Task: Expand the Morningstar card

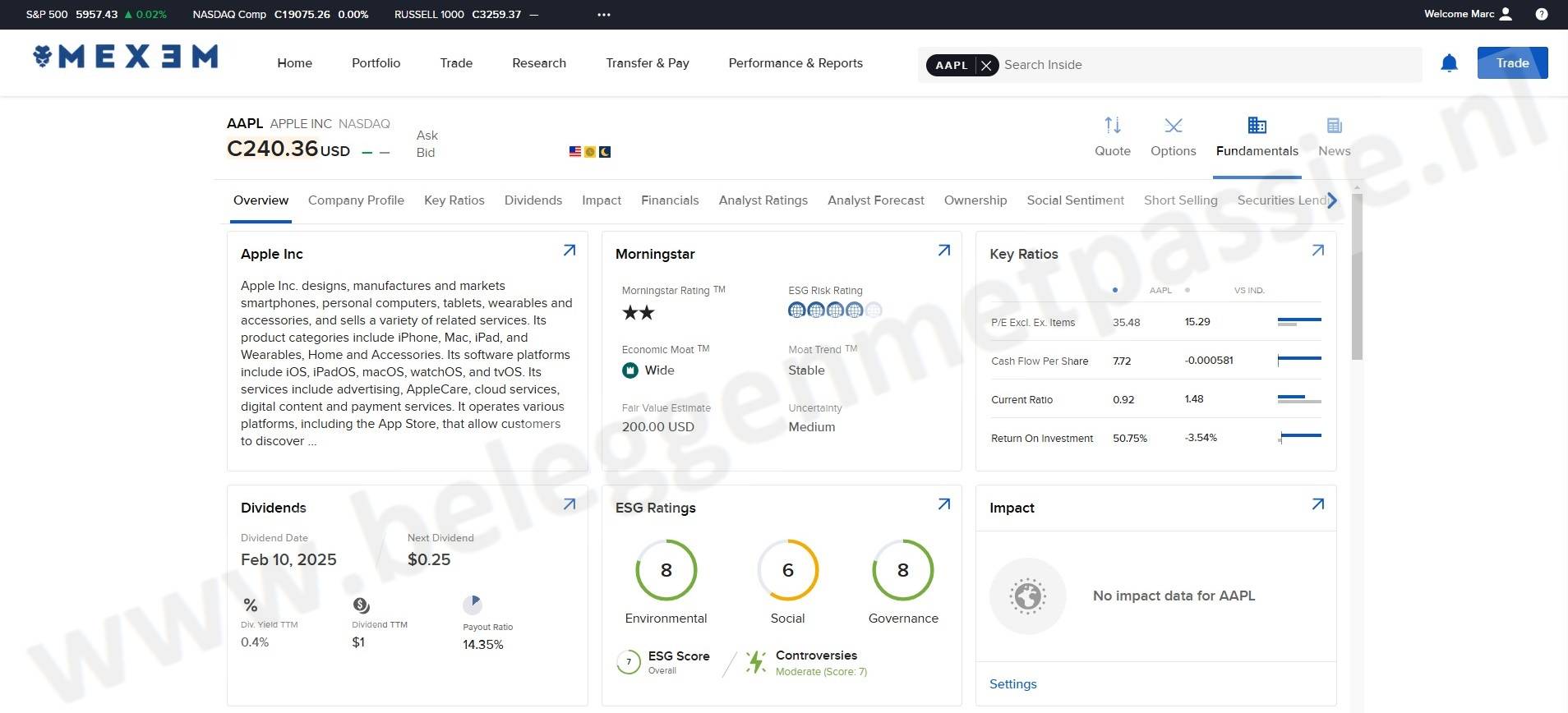Action: (x=944, y=251)
